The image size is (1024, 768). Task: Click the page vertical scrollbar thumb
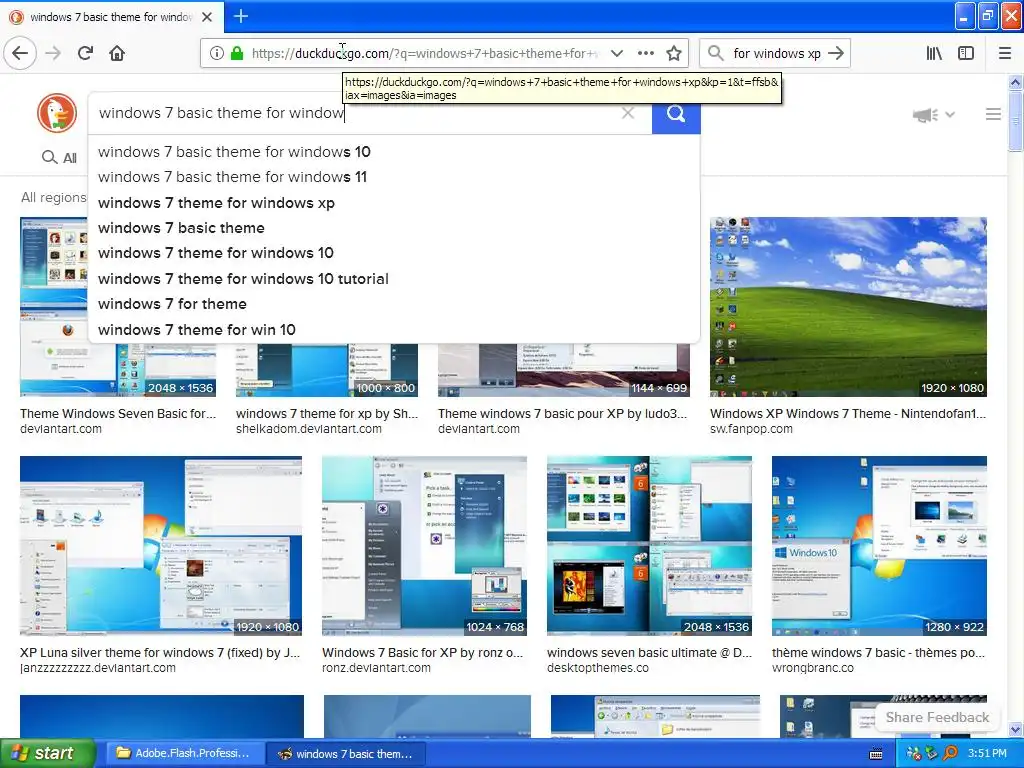click(x=1015, y=121)
